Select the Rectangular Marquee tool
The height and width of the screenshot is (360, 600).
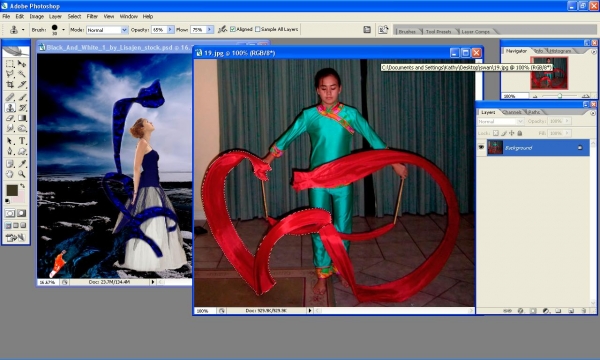10,64
